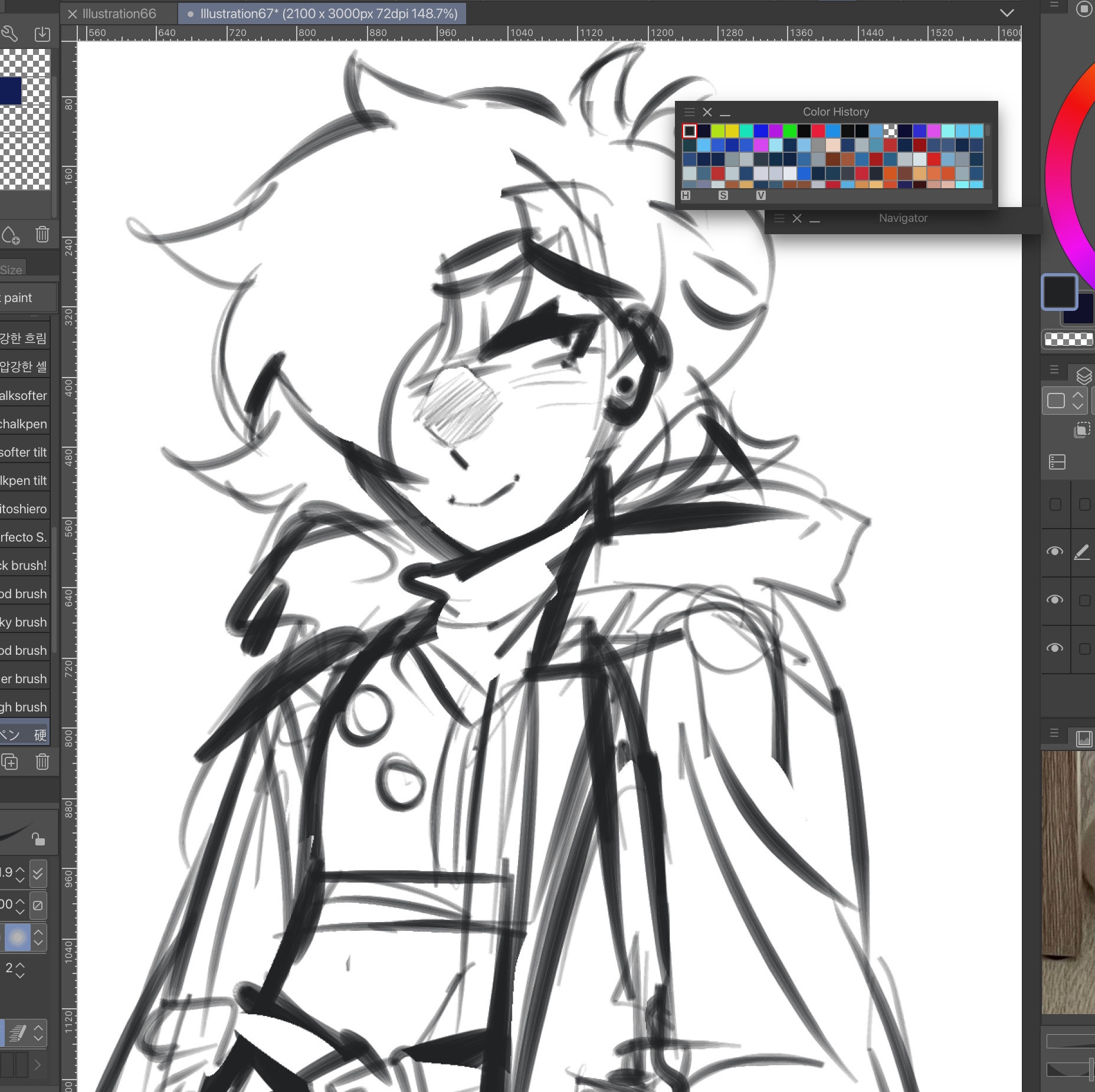This screenshot has width=1095, height=1092.
Task: Pick the red swatch in Color History top row
Action: [818, 130]
